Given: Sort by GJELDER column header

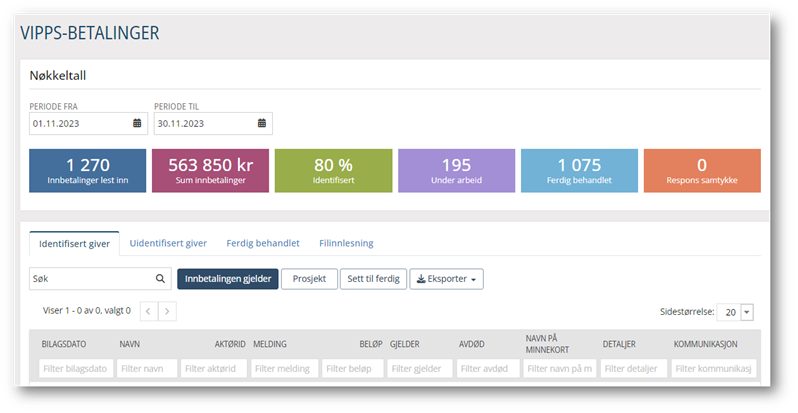Looking at the screenshot, I should point(405,344).
